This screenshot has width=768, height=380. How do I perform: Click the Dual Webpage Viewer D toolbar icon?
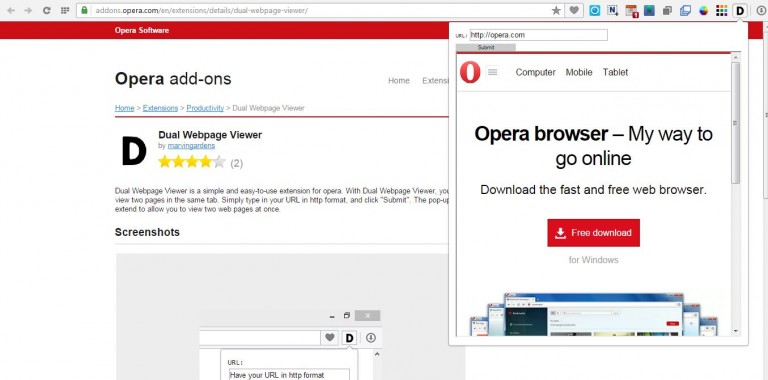[740, 10]
